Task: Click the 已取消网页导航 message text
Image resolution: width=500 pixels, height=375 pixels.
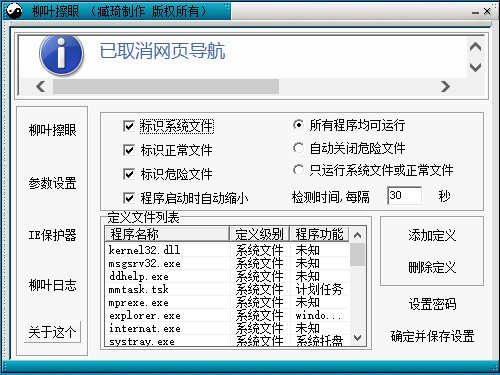Action: [162, 51]
